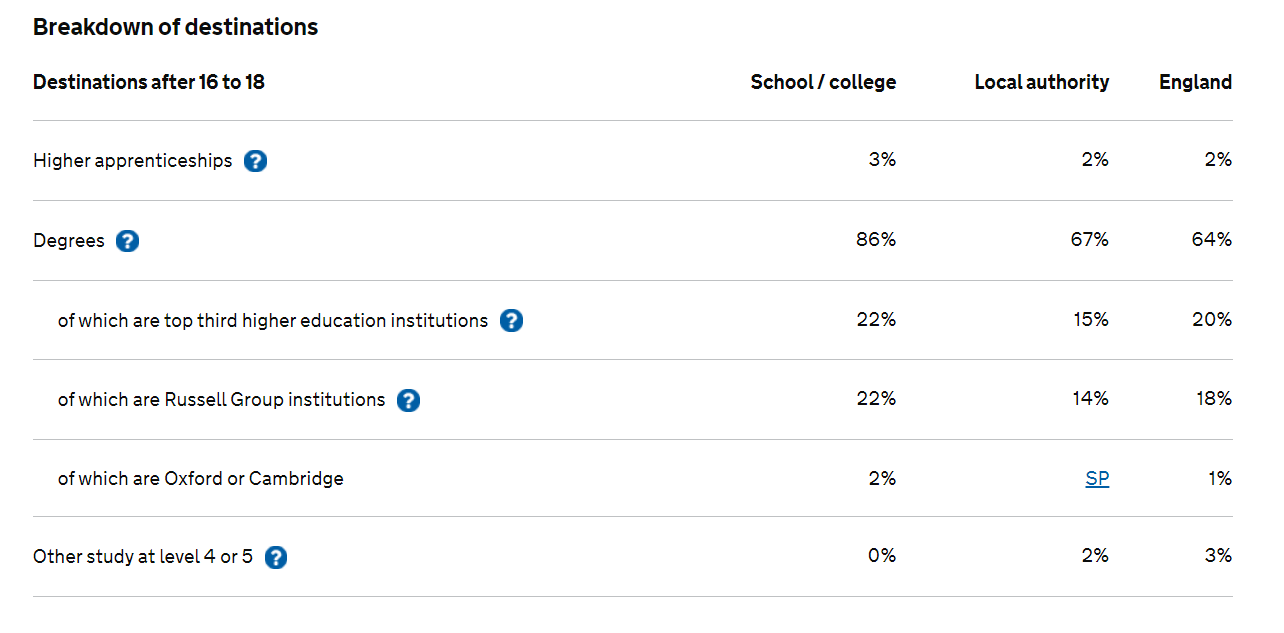This screenshot has width=1284, height=633.
Task: Click the England column header
Action: (1196, 82)
